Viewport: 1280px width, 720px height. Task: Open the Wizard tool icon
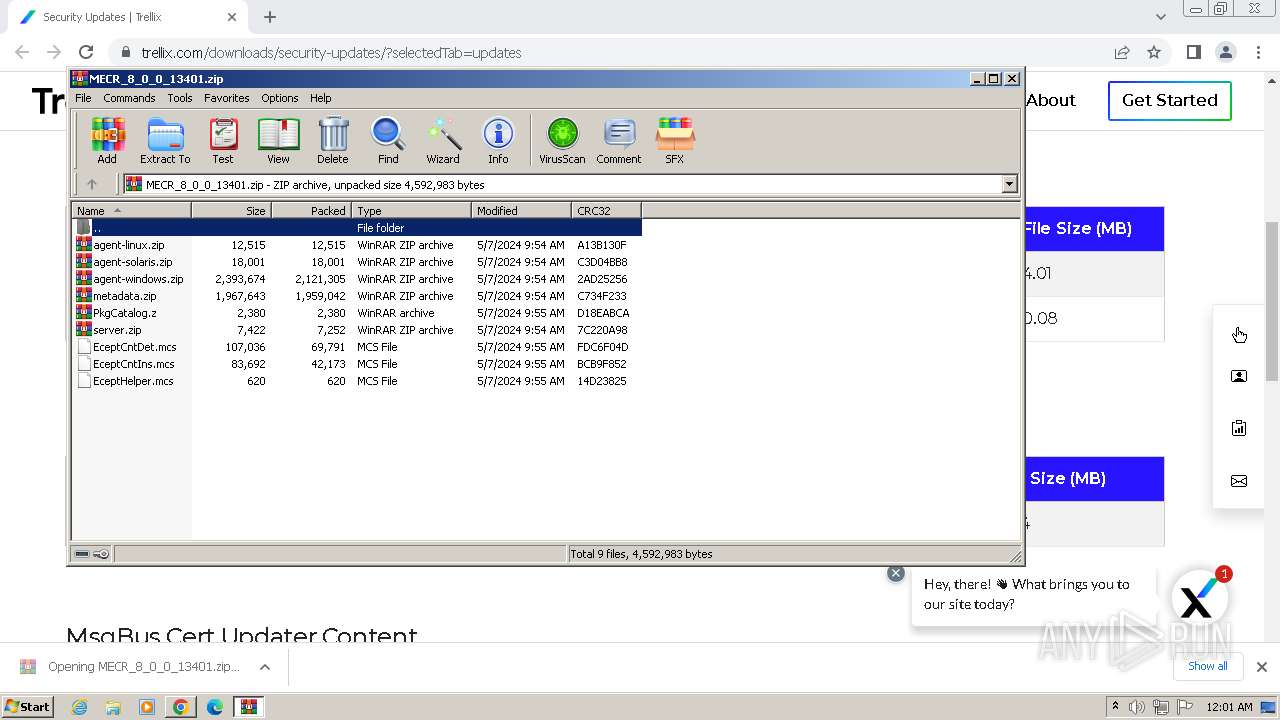pyautogui.click(x=443, y=141)
